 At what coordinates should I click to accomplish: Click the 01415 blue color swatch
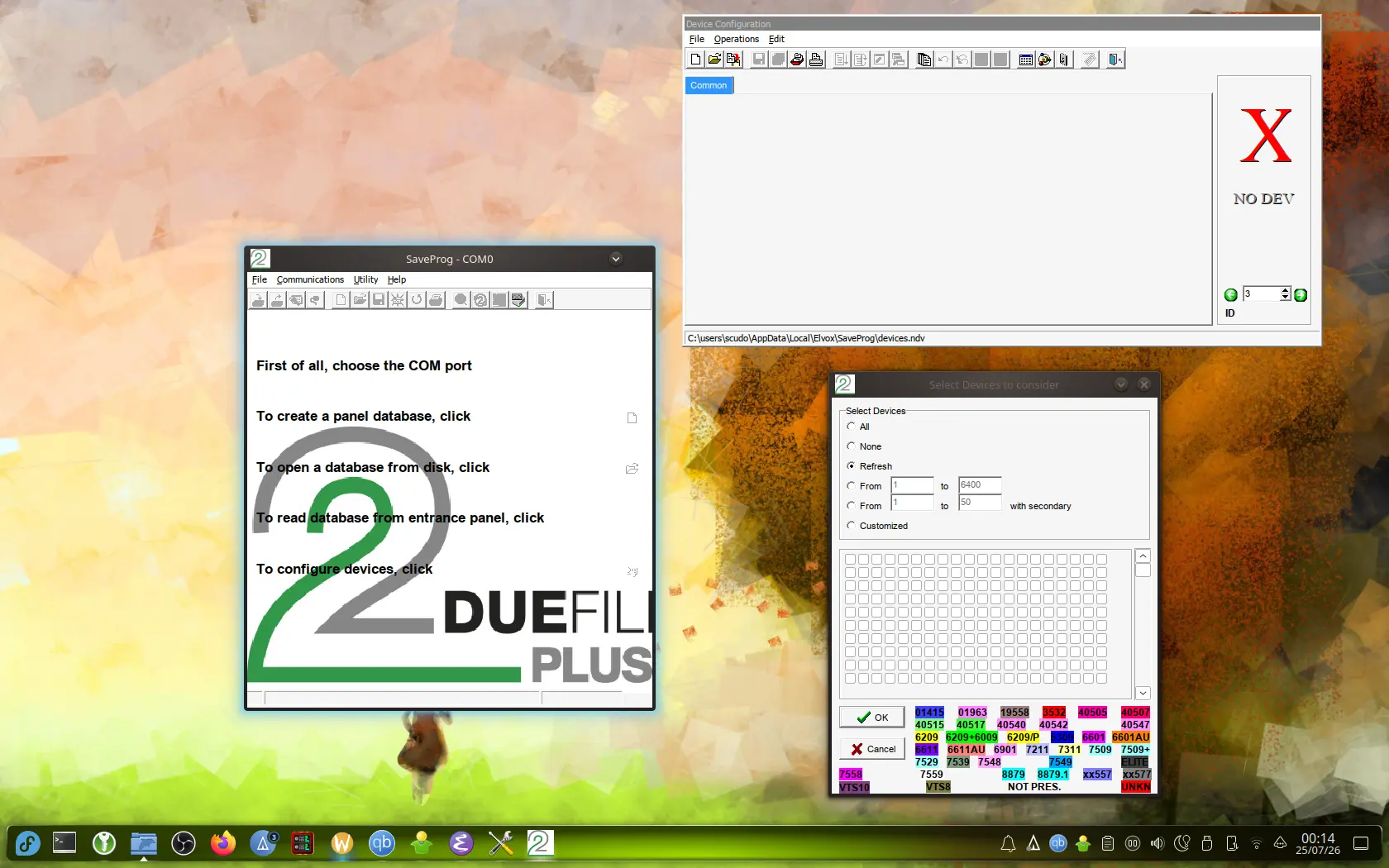[929, 713]
